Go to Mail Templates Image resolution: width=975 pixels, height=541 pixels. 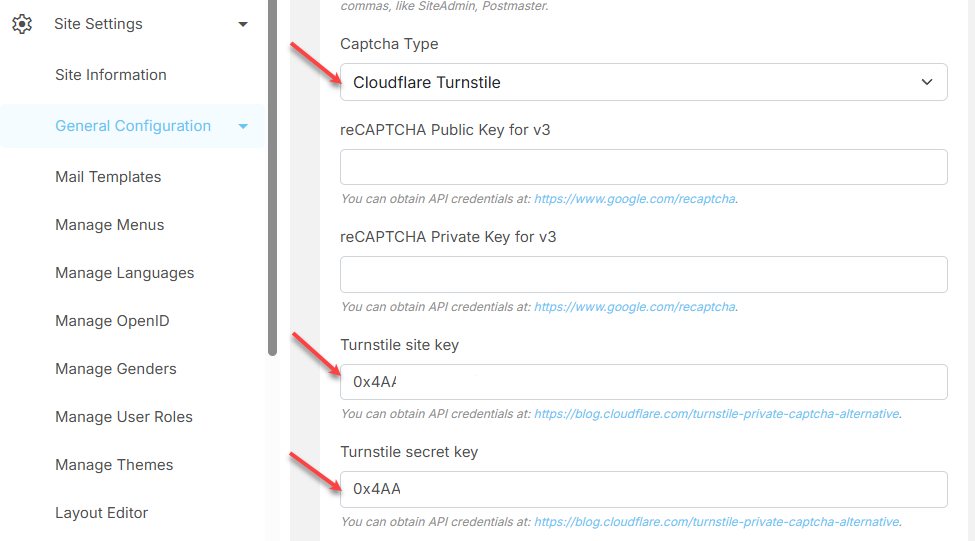tap(108, 177)
